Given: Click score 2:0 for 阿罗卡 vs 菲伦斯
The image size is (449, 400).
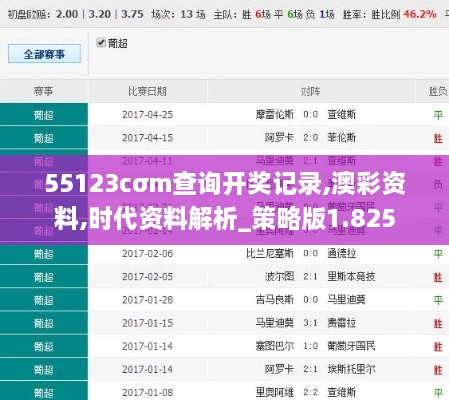Looking at the screenshot, I should pos(310,138).
